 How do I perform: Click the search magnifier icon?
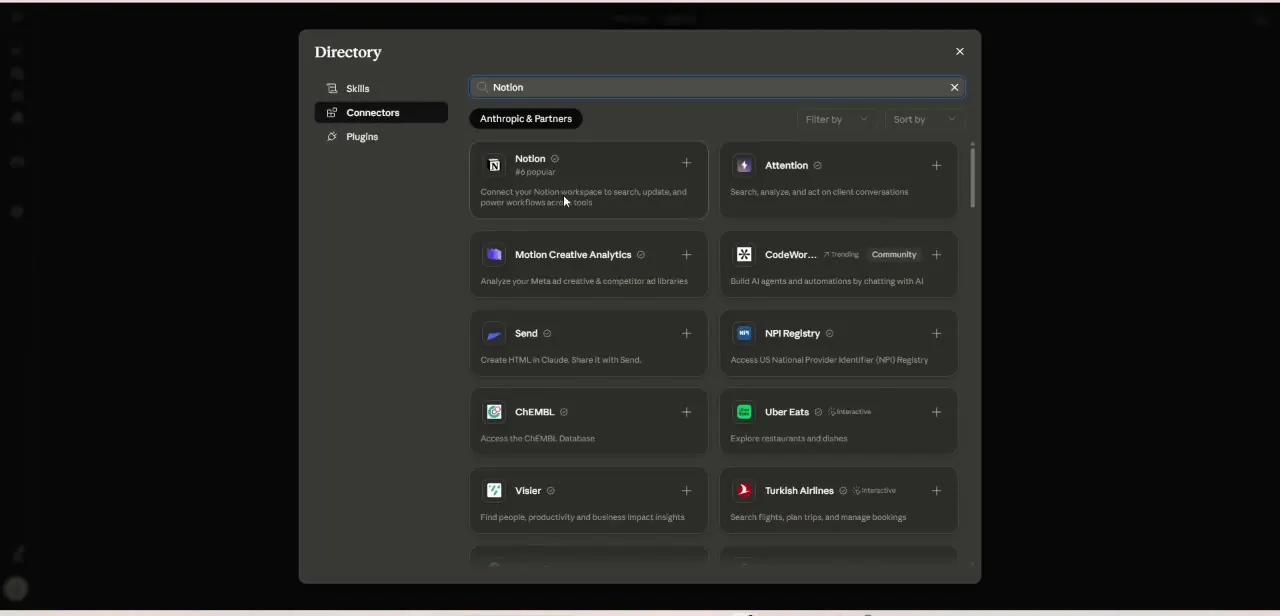(483, 87)
